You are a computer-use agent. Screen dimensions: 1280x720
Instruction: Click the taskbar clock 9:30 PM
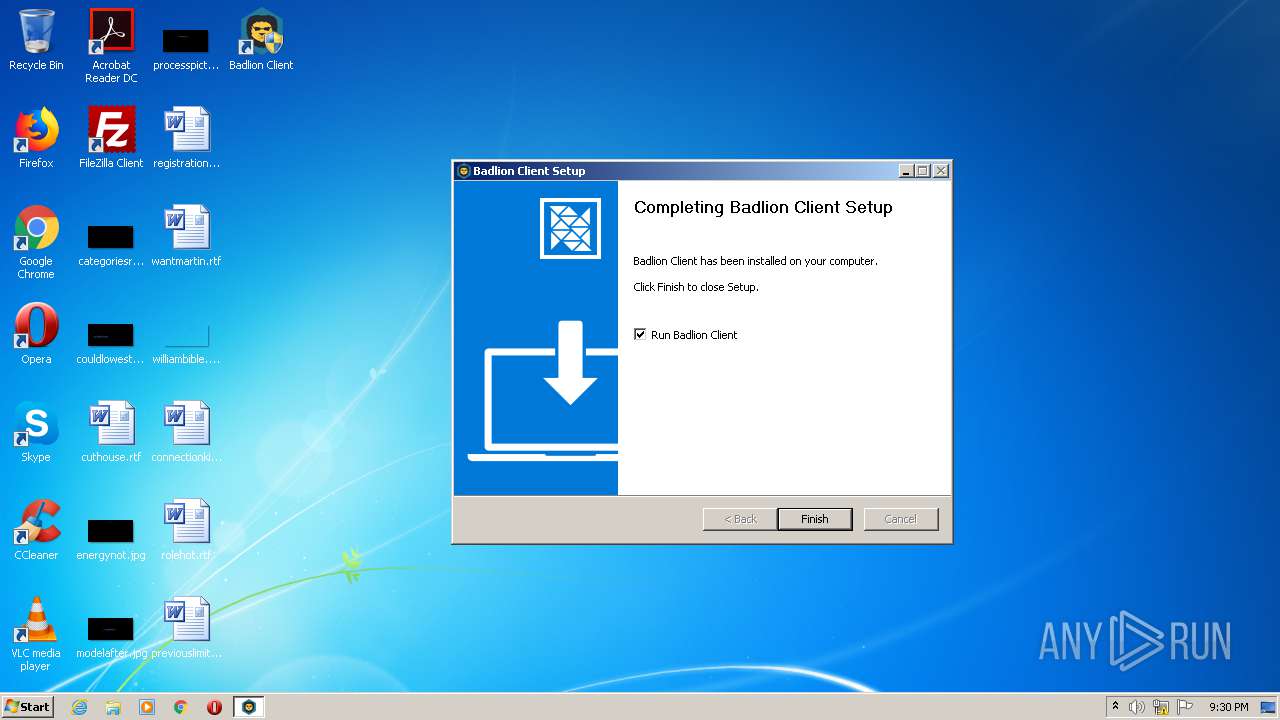1228,707
